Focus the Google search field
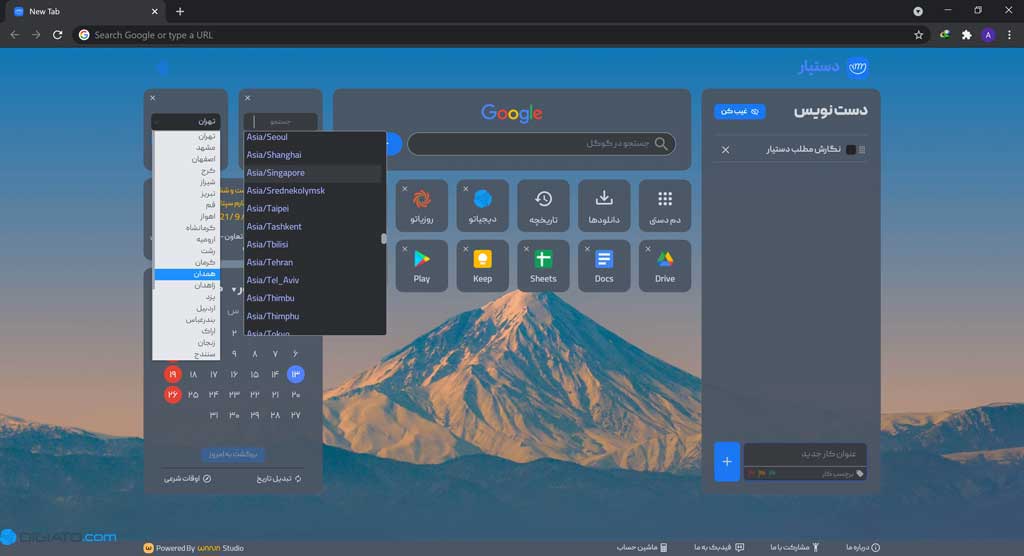The width and height of the screenshot is (1024, 556). 541,144
